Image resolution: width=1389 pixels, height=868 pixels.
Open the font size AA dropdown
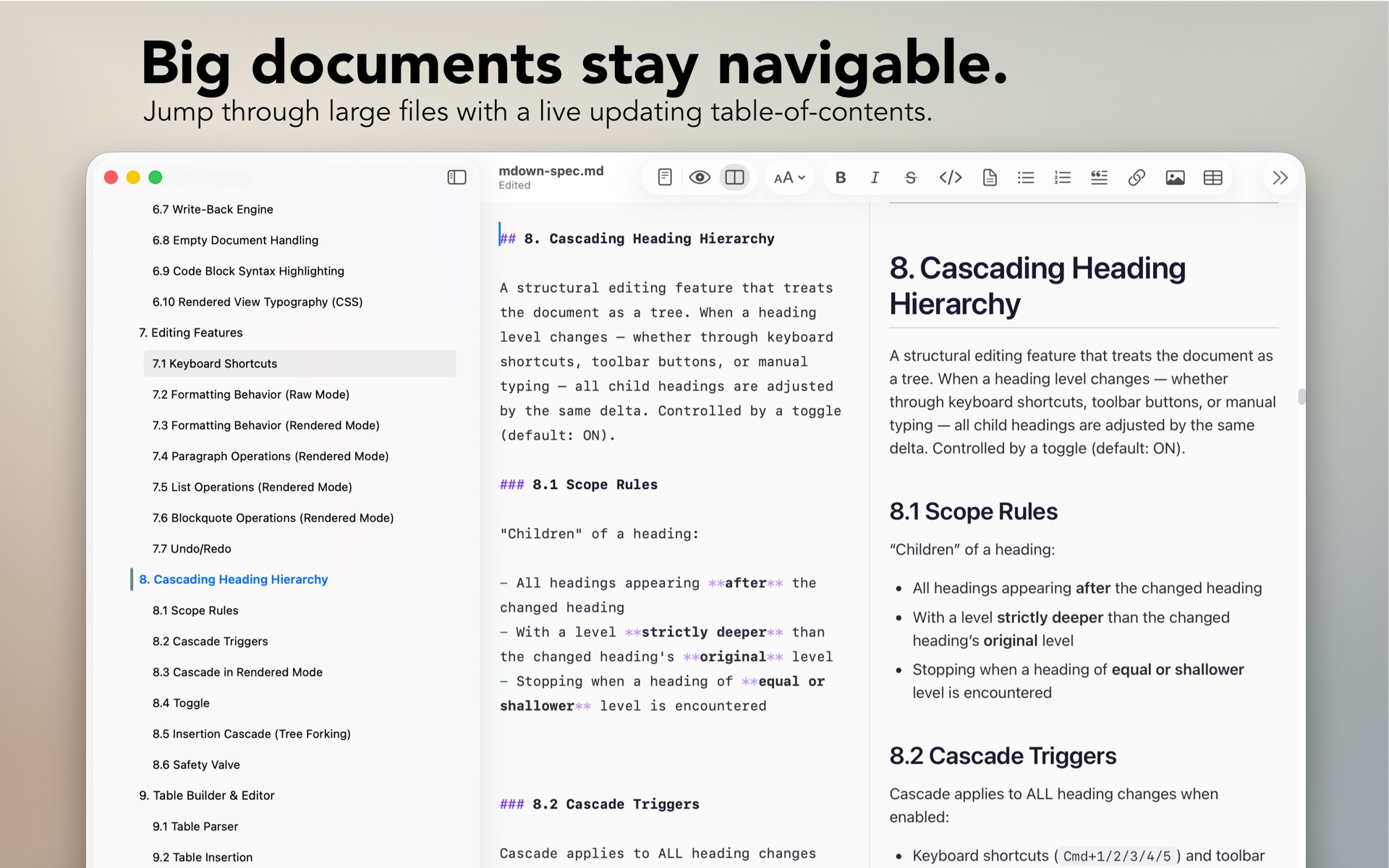pyautogui.click(x=789, y=177)
